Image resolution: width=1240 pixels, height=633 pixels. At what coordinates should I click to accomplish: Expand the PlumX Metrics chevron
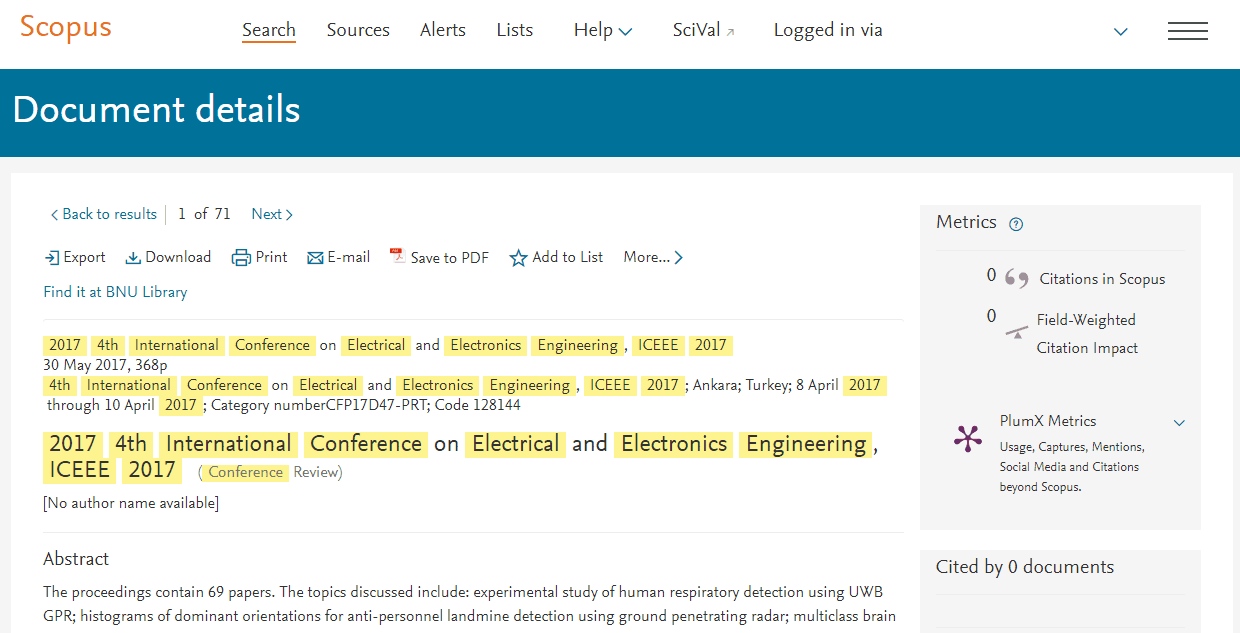(x=1179, y=423)
